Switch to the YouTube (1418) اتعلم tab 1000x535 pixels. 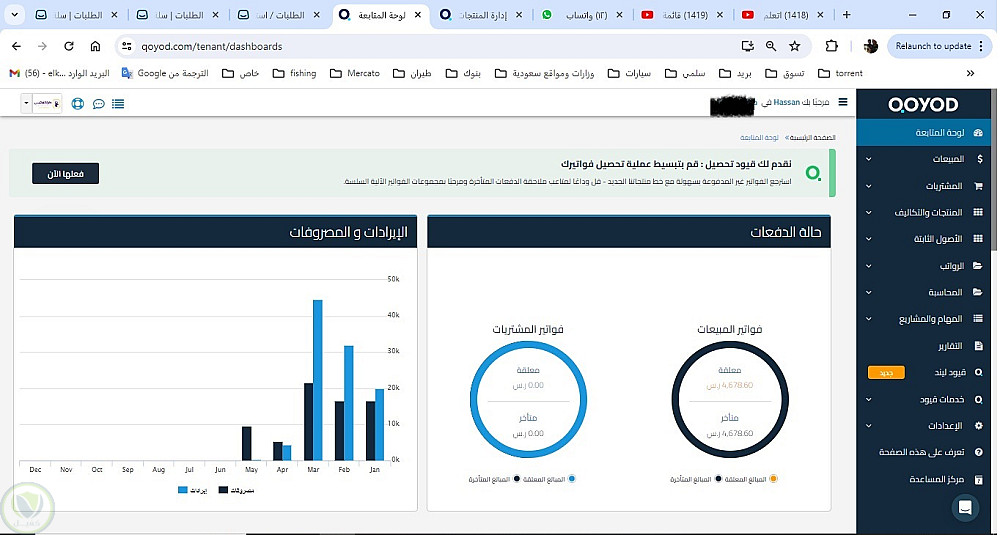(x=783, y=15)
